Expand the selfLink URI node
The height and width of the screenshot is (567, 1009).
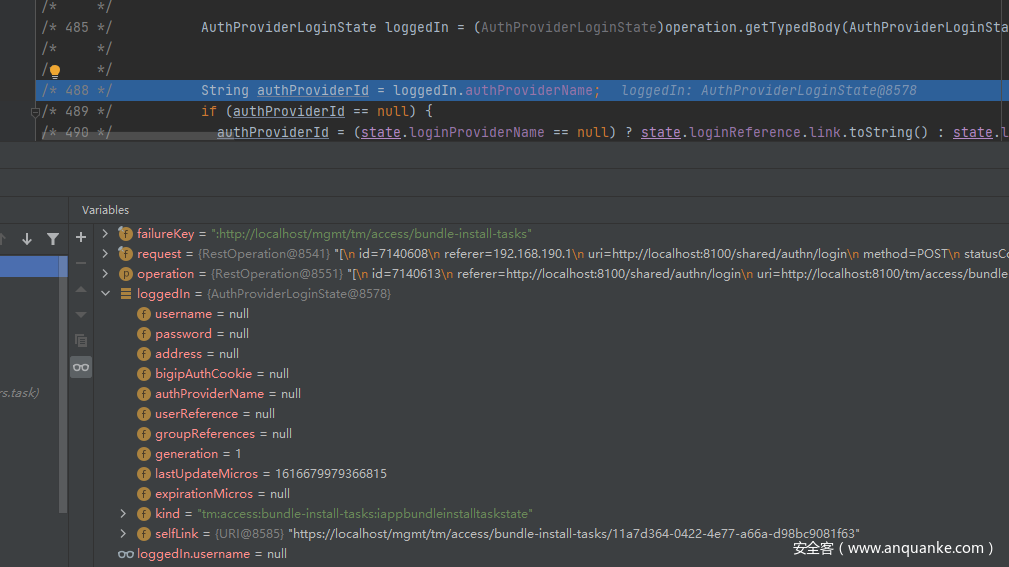point(122,534)
